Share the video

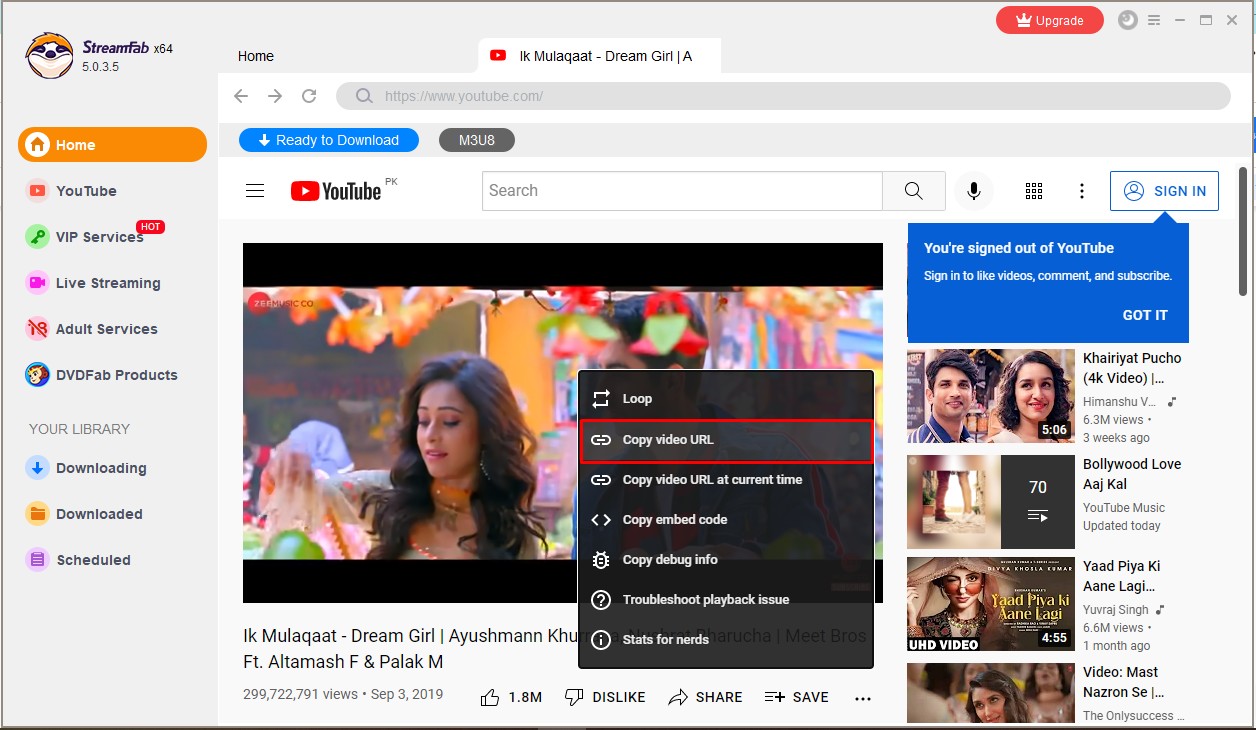pyautogui.click(x=706, y=697)
